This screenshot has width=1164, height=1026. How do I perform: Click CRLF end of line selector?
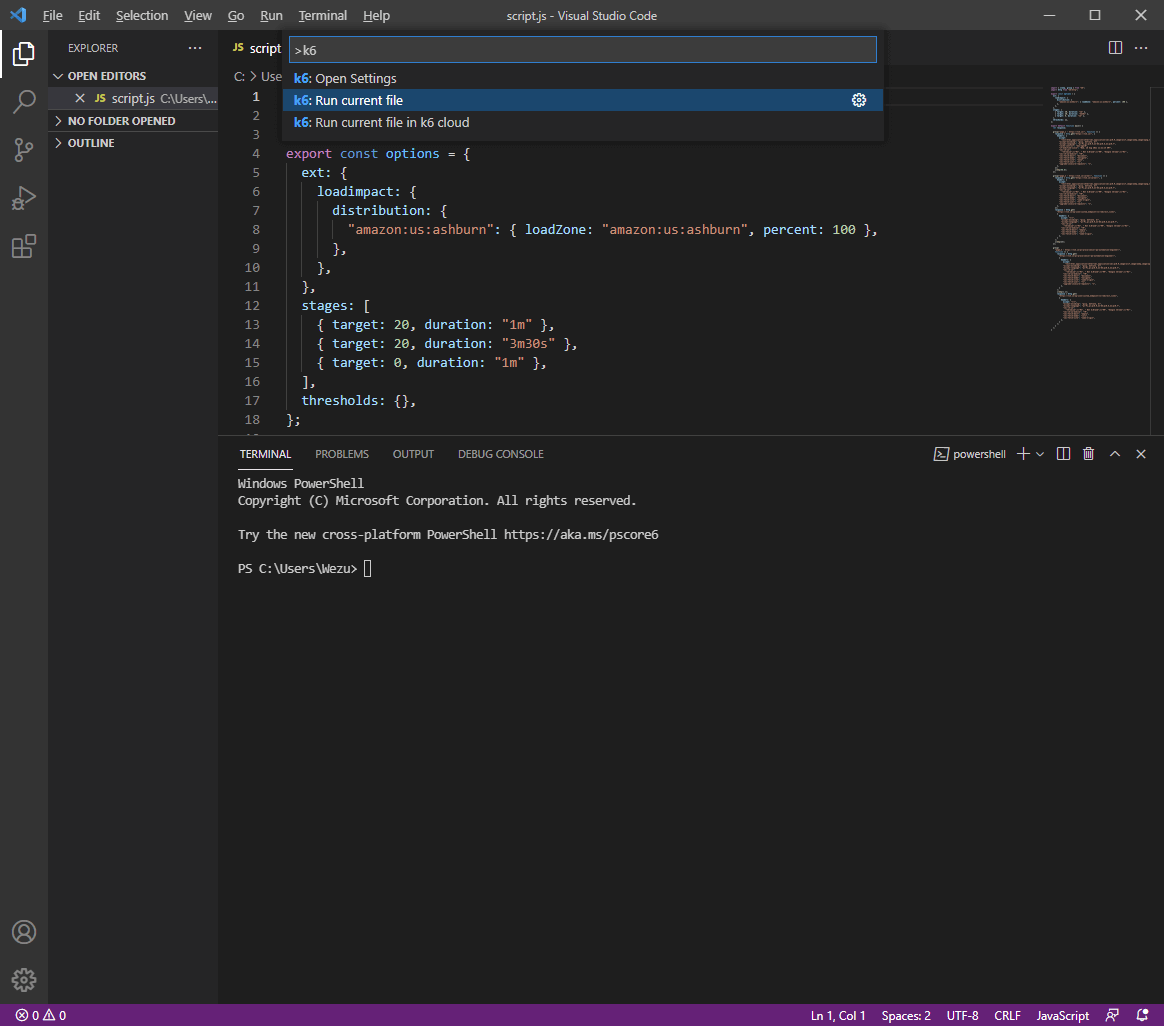click(x=1007, y=1015)
